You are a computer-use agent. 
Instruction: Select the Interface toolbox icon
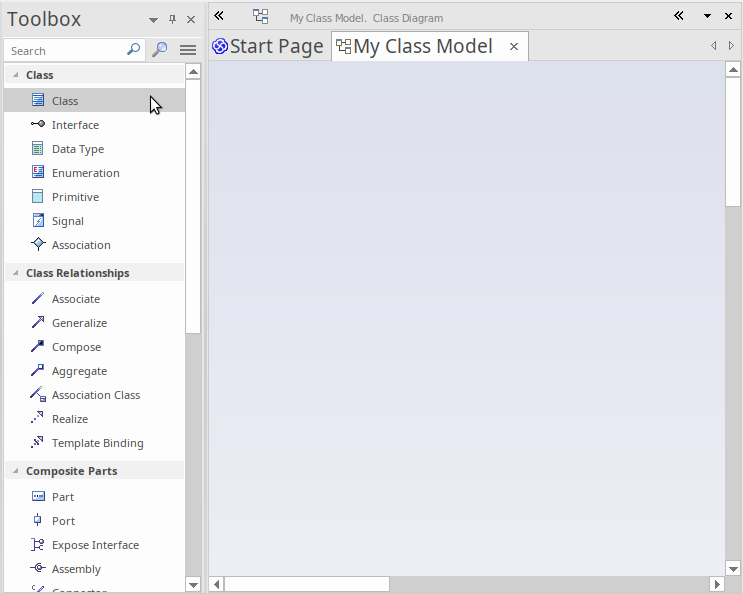click(x=38, y=125)
